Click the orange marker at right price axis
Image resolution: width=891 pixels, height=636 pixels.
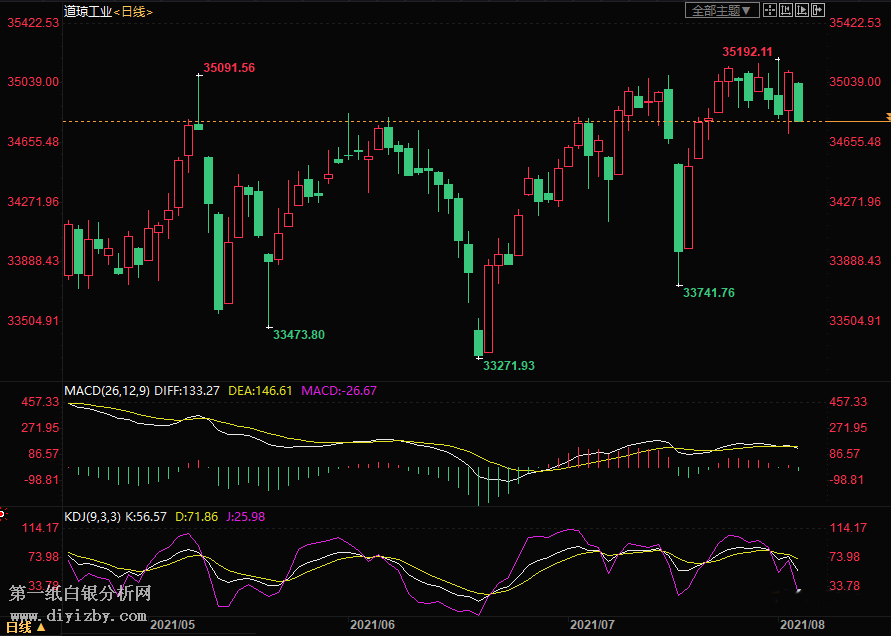pos(886,118)
